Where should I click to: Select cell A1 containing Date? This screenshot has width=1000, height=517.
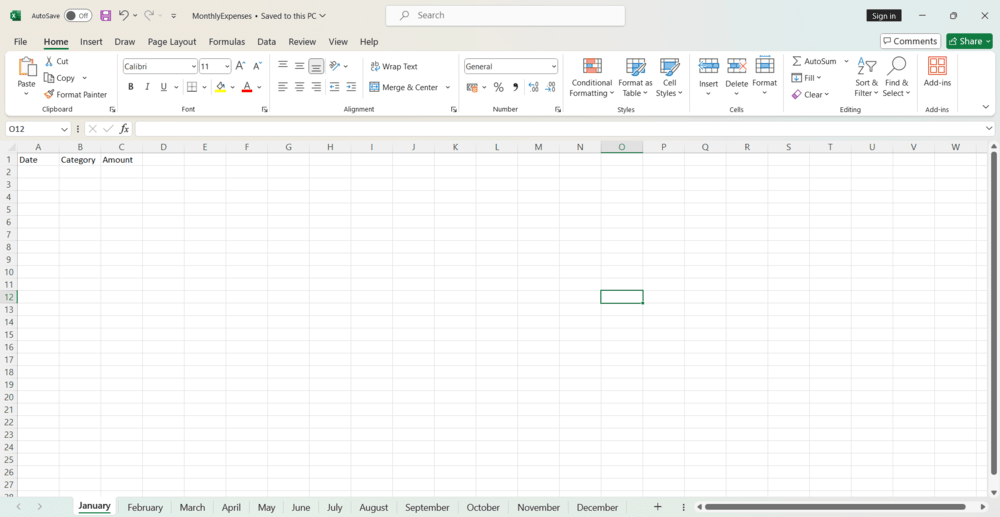38,160
